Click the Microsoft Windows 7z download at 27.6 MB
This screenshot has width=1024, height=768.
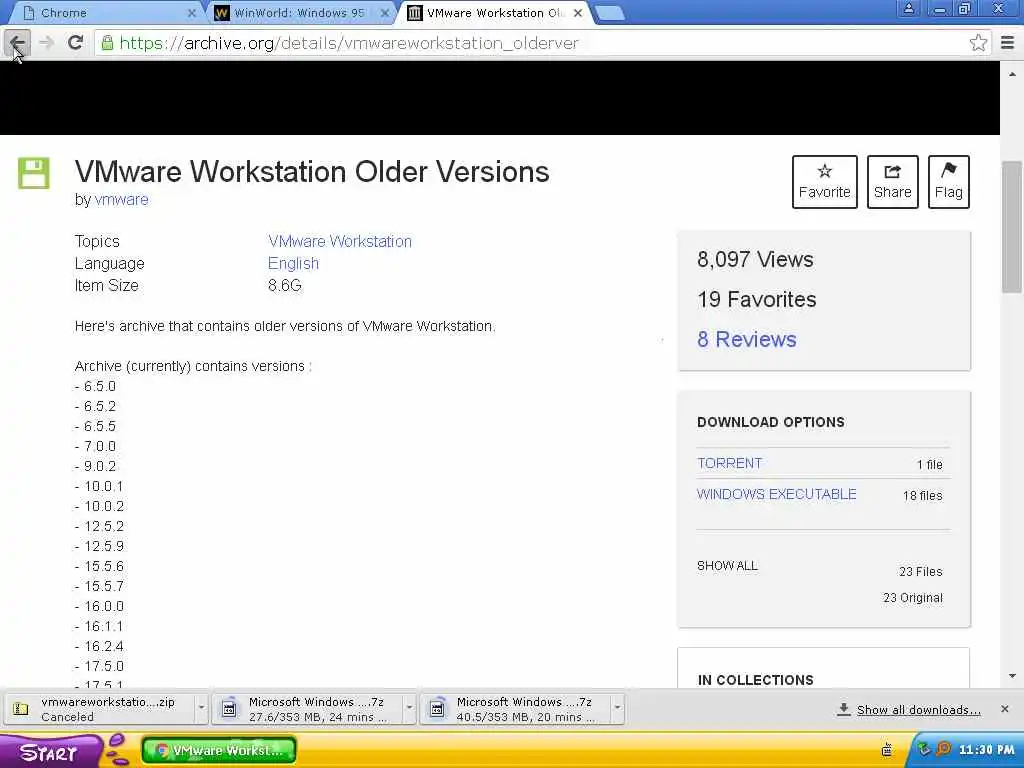(308, 709)
